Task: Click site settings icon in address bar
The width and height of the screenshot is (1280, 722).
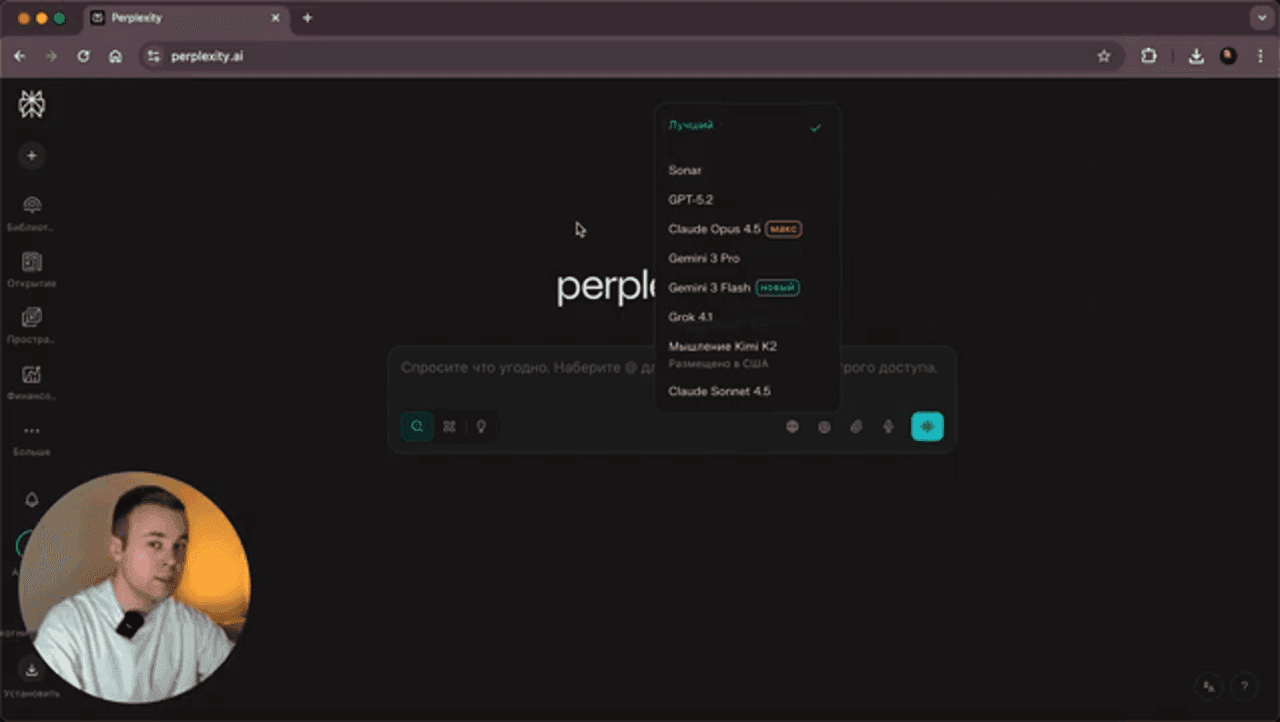Action: [x=153, y=57]
